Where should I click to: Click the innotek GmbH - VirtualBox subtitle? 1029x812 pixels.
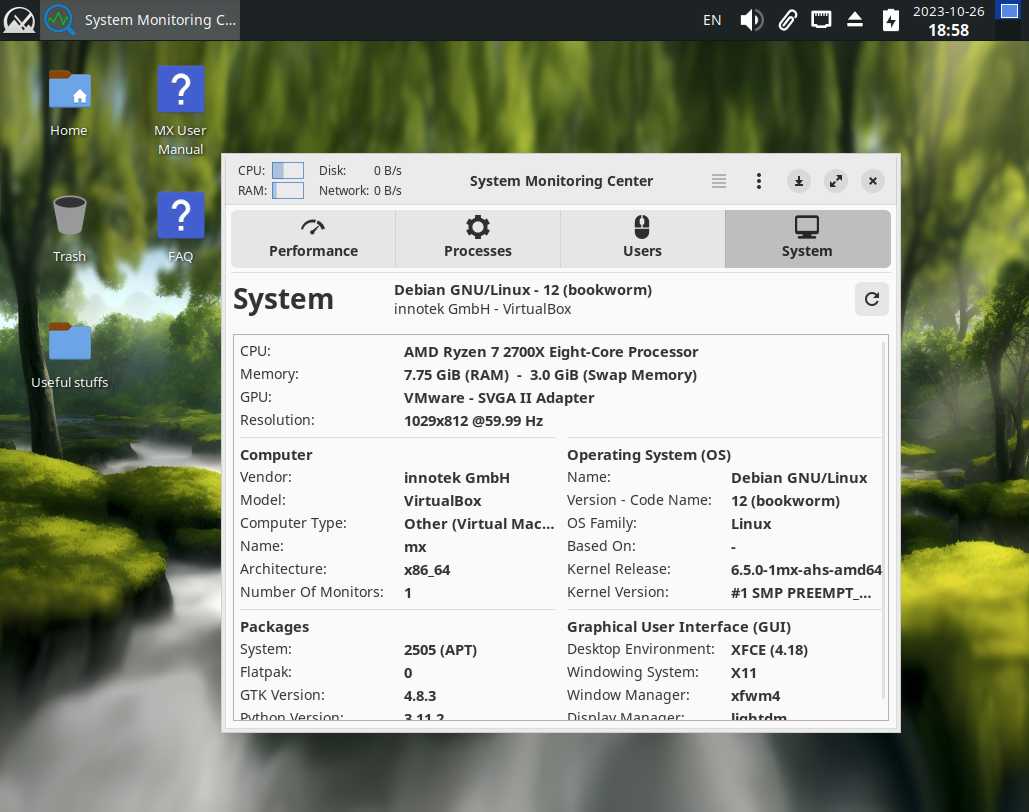coord(482,309)
